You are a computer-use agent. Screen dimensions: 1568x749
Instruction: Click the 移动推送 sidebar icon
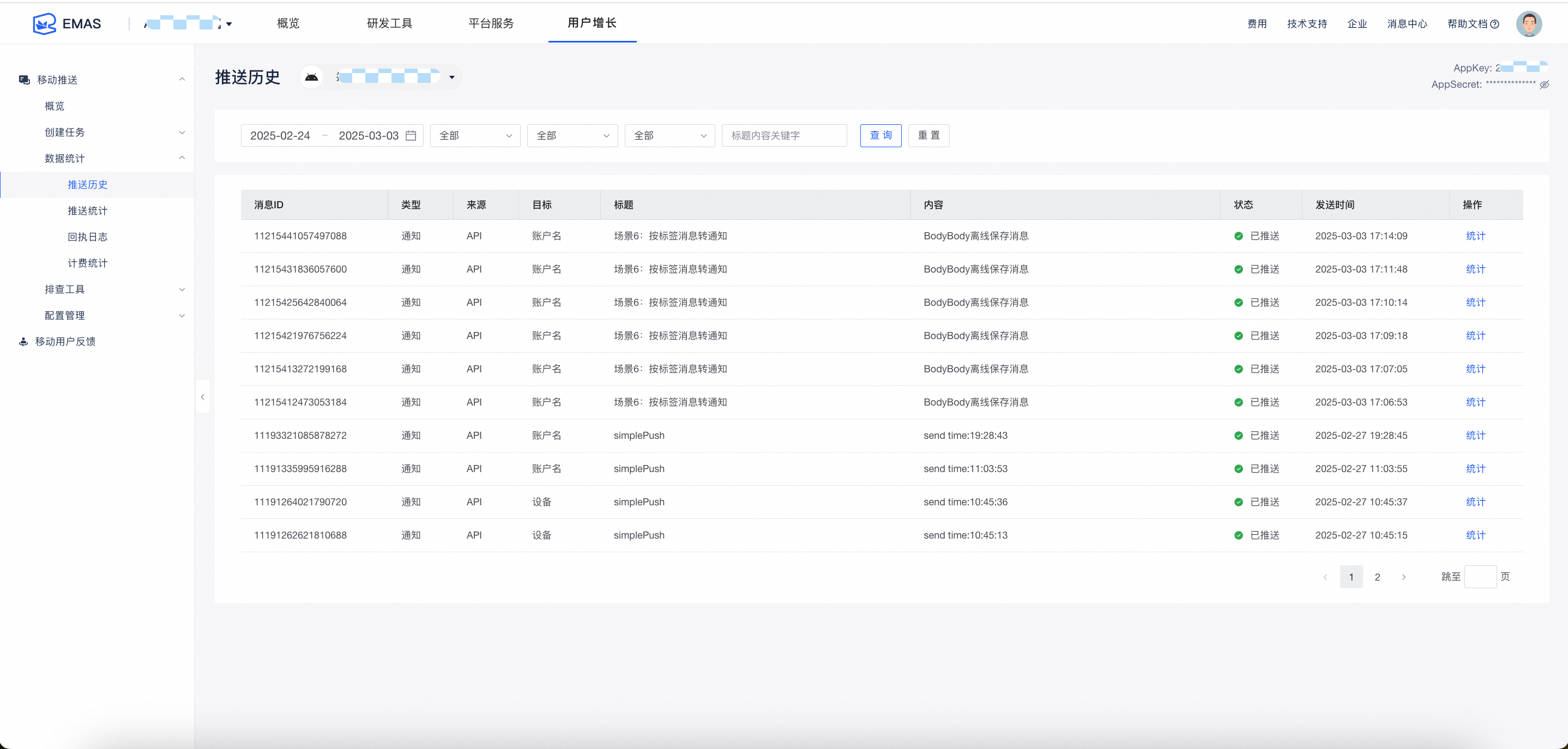(x=25, y=80)
